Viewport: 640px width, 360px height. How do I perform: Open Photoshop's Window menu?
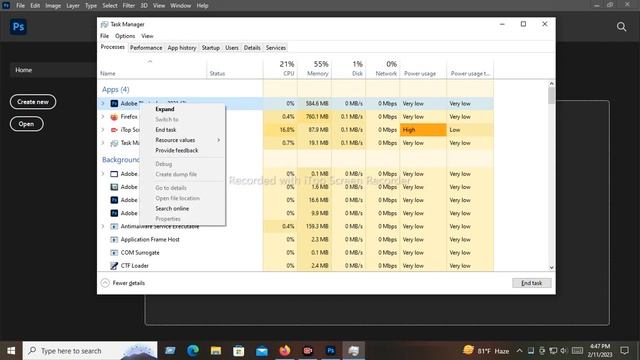pos(181,6)
